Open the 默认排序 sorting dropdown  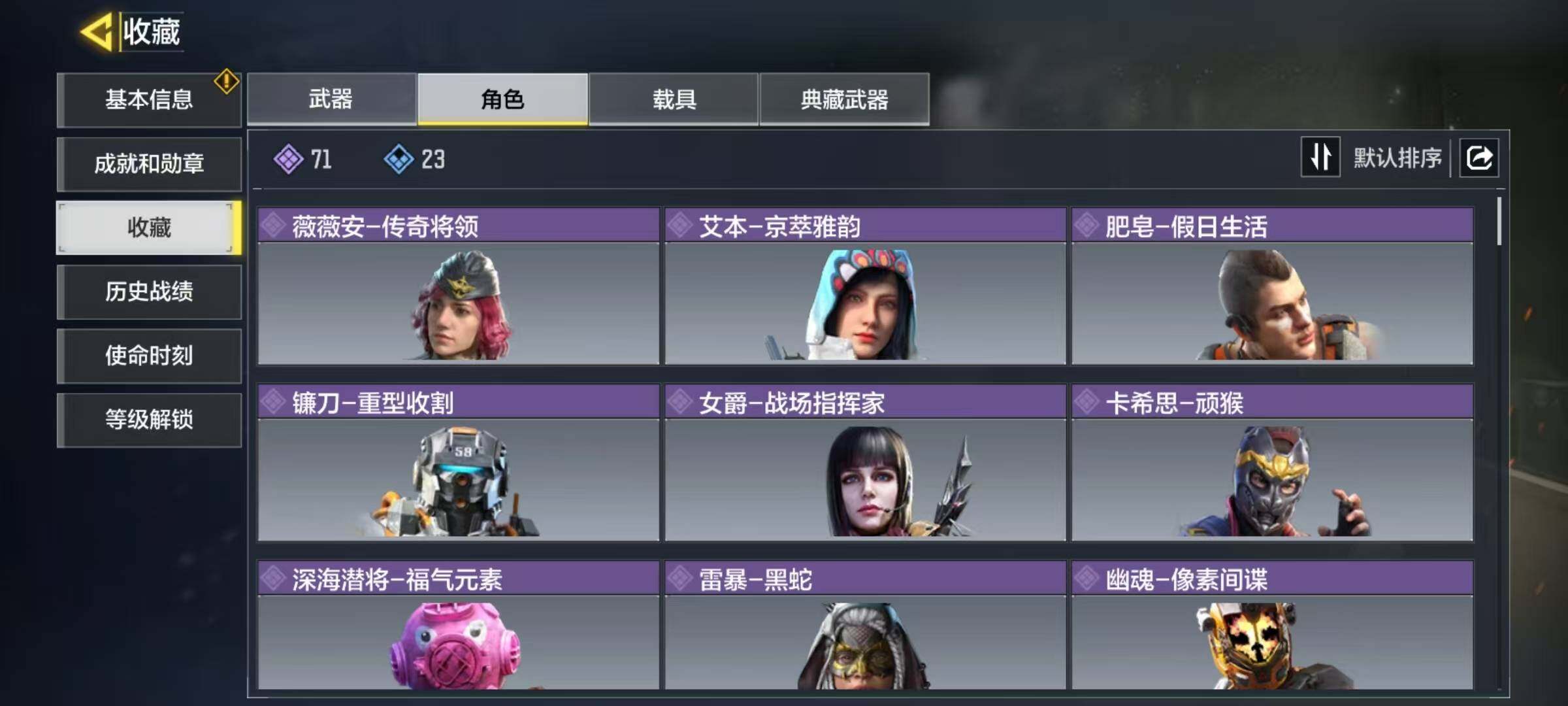point(1397,158)
